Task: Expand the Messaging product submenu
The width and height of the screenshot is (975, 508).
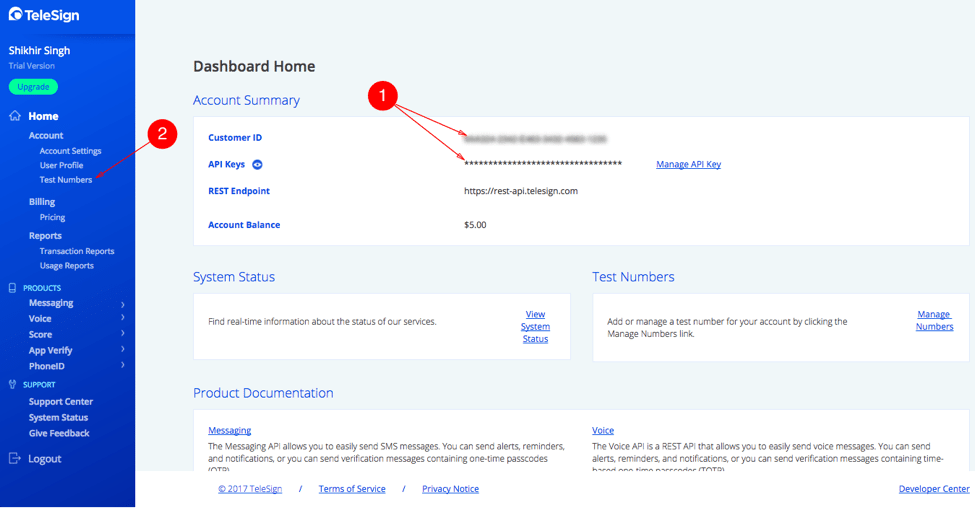Action: pos(123,304)
